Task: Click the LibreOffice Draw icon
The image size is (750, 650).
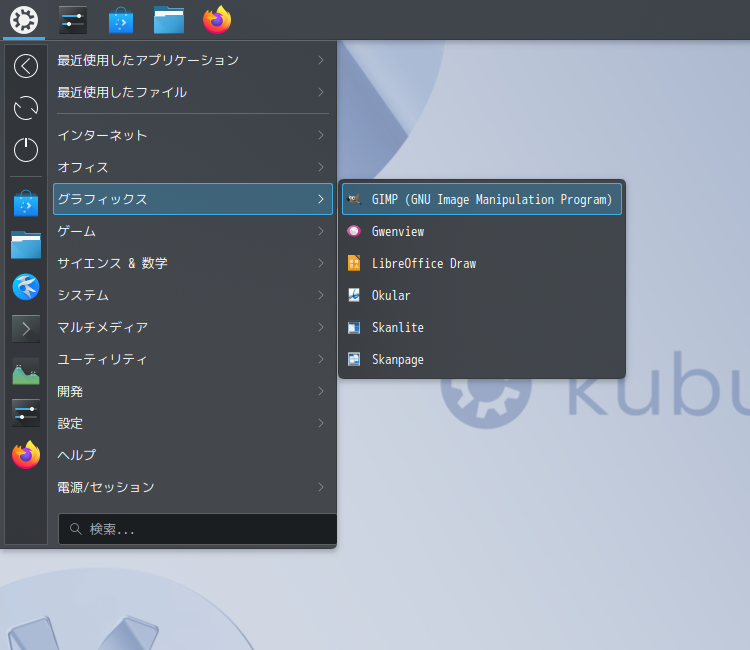Action: (x=354, y=263)
